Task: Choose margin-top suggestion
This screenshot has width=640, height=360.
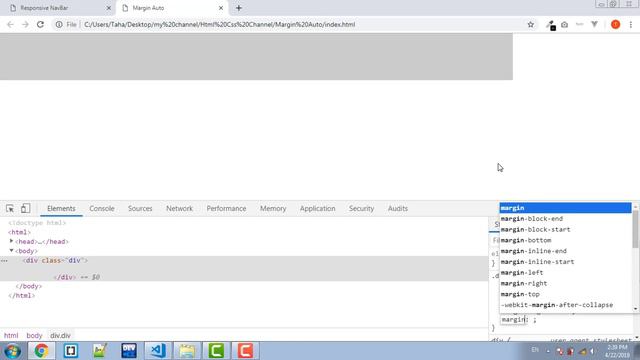Action: [565, 294]
